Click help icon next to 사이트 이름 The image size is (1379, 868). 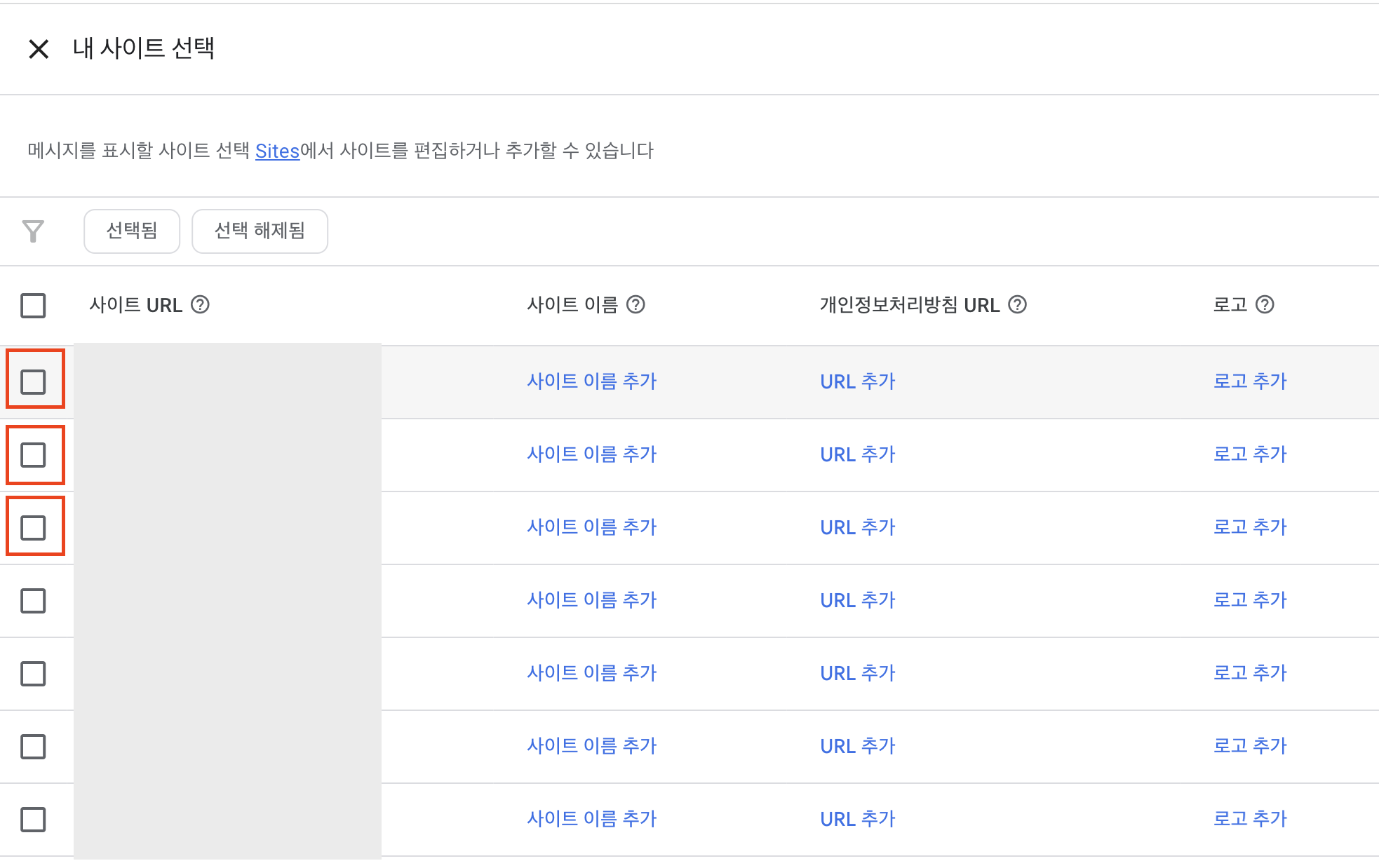[x=635, y=305]
